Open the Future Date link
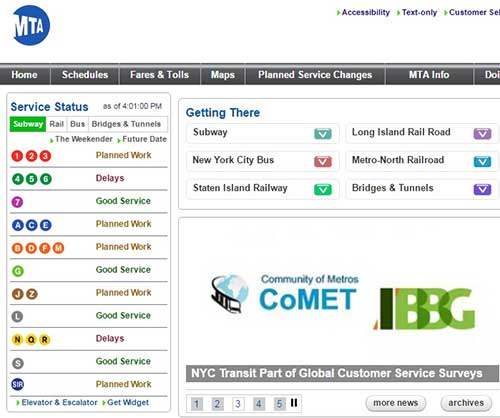The width and height of the screenshot is (500, 418). [144, 139]
